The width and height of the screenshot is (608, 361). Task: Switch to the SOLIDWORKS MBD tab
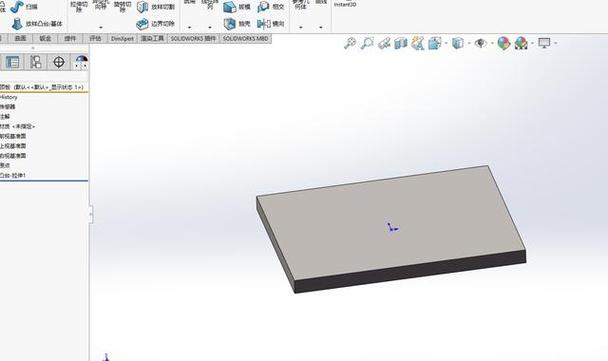[x=245, y=38]
